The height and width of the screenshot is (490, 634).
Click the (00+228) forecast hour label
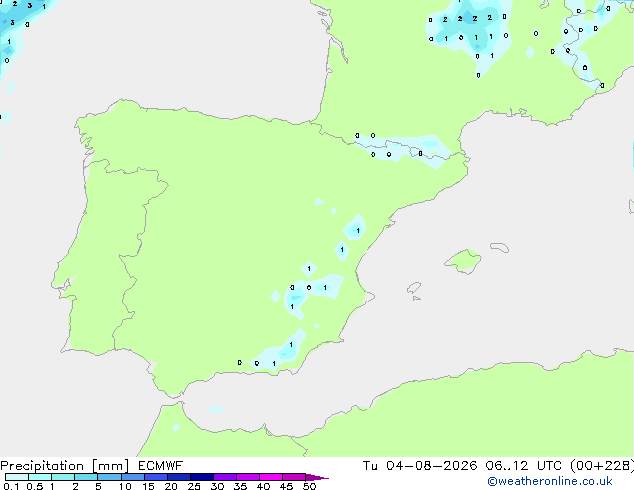[x=602, y=466]
